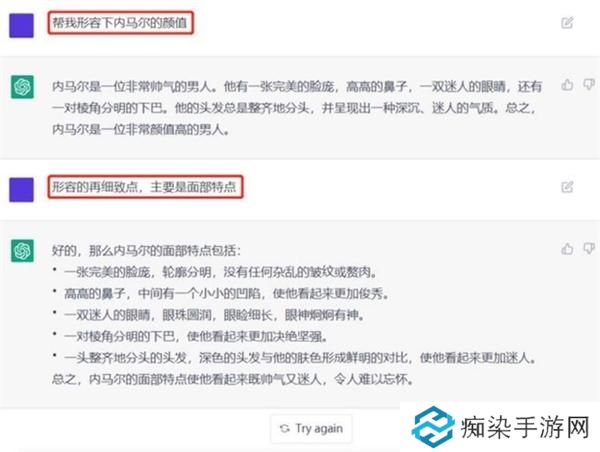Image resolution: width=600 pixels, height=452 pixels.
Task: Edit the second message about 面部特点
Action: point(567,187)
